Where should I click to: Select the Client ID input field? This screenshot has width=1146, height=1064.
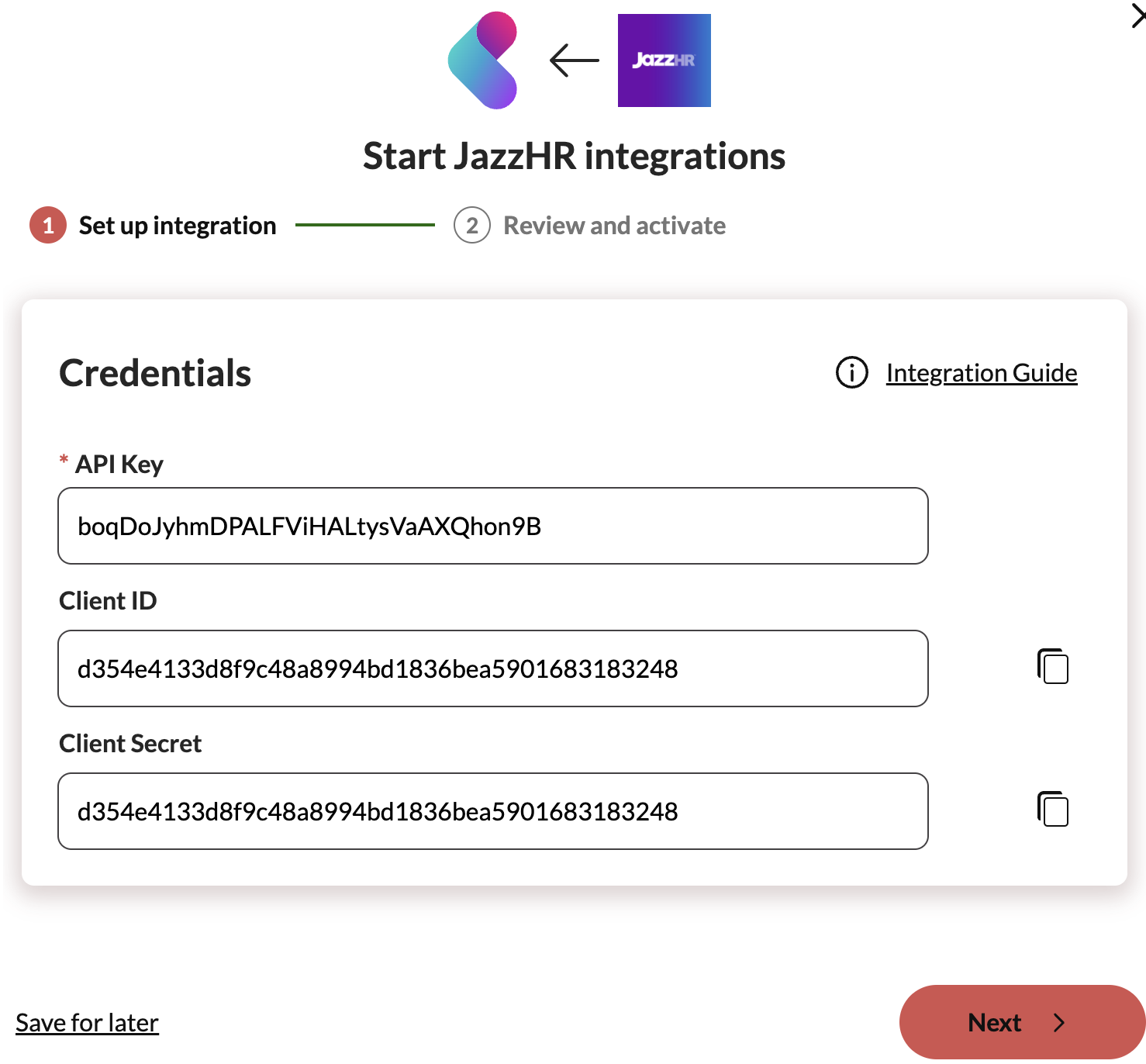click(492, 668)
